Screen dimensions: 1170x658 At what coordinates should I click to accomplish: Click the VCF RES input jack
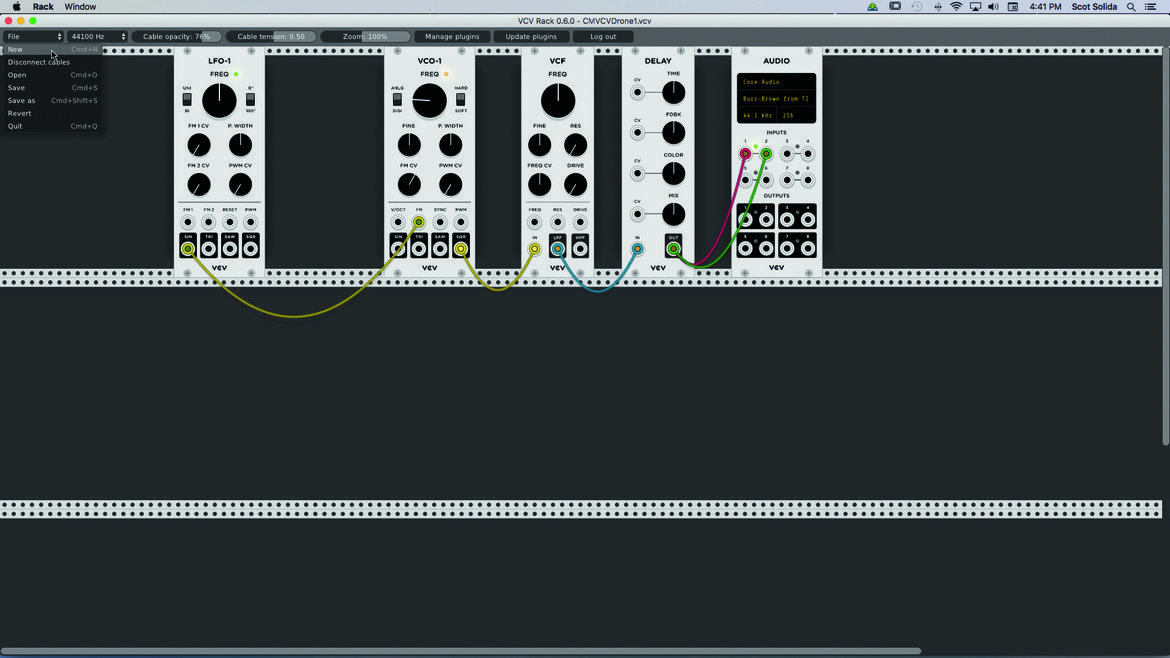557,222
